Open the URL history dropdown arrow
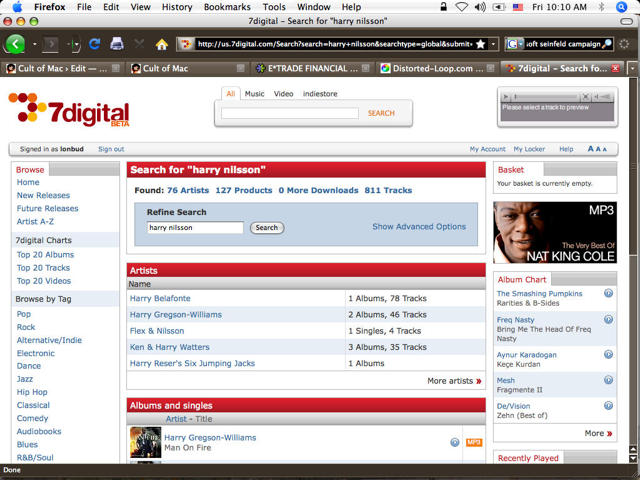The image size is (640, 480). [x=493, y=44]
